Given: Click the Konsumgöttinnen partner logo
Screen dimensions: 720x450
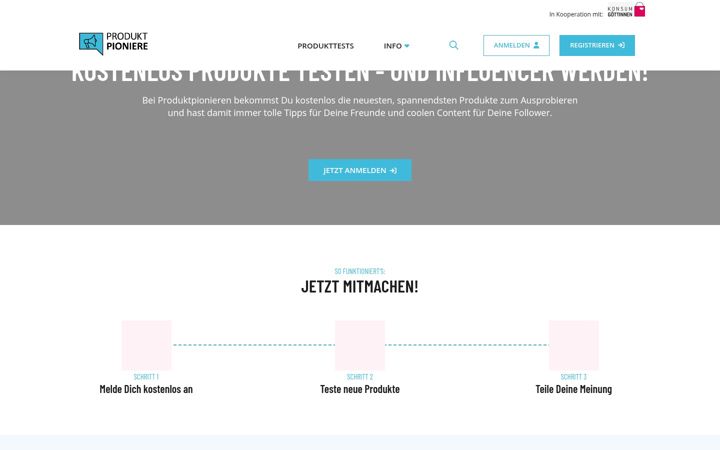Looking at the screenshot, I should tap(626, 10).
